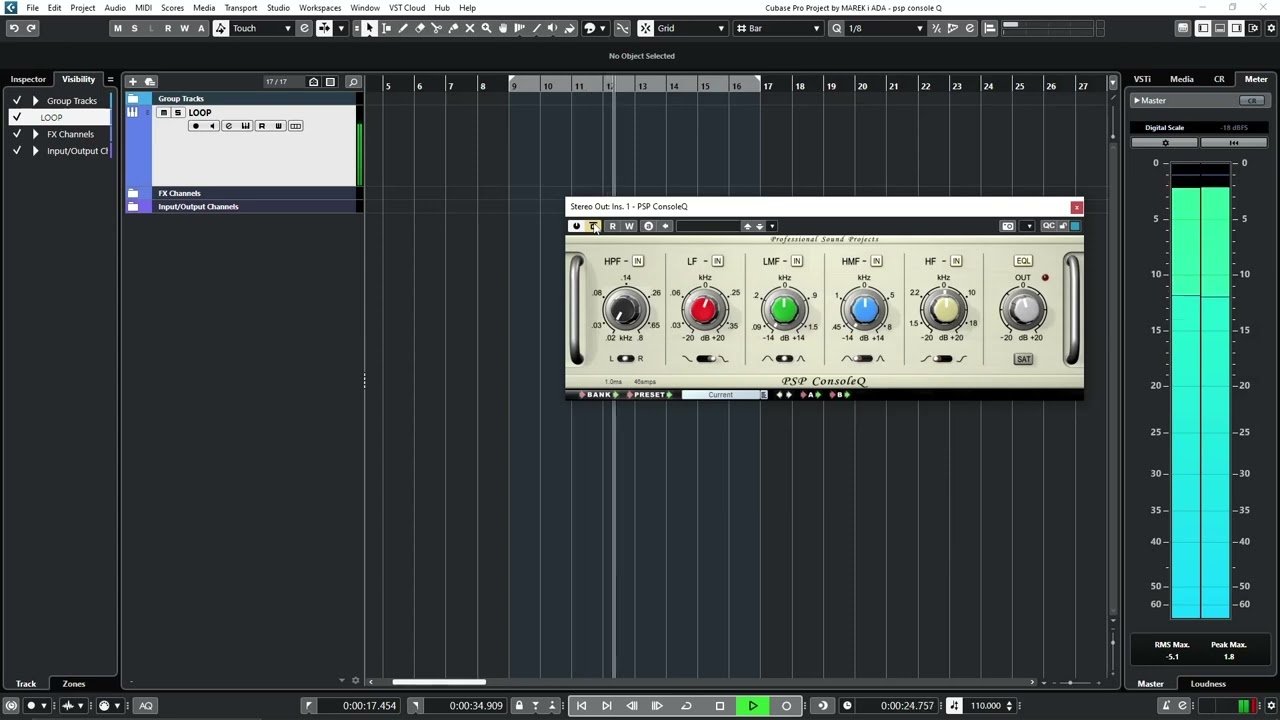
Task: Click the blue HMF gain knob
Action: coord(864,310)
